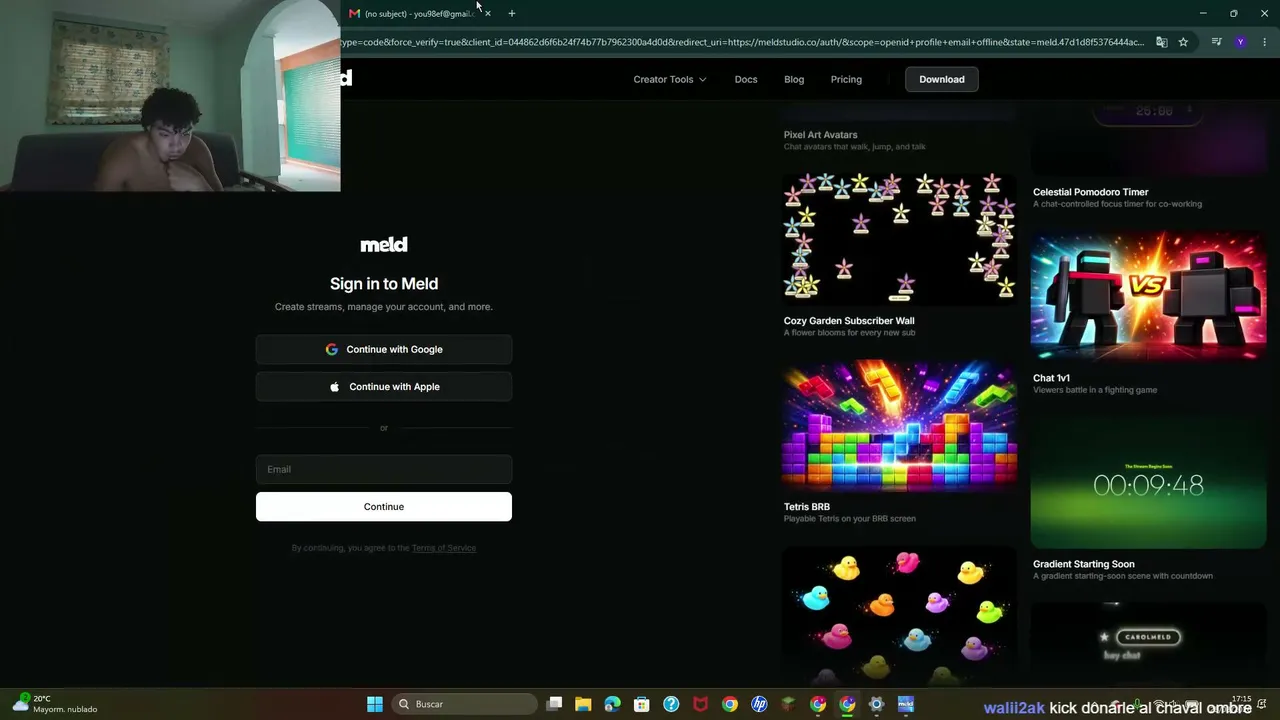Open the rubber ducks thumbnail
Screen dimensions: 1280x720
click(x=899, y=616)
